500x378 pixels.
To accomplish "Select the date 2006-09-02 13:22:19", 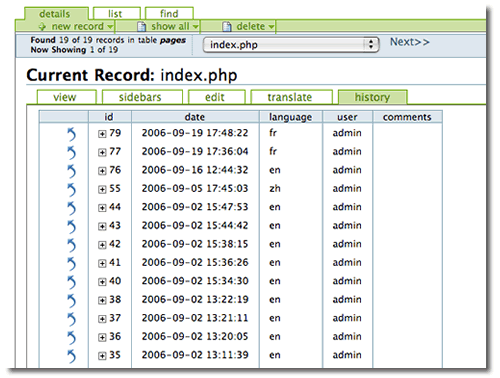I will tap(195, 300).
